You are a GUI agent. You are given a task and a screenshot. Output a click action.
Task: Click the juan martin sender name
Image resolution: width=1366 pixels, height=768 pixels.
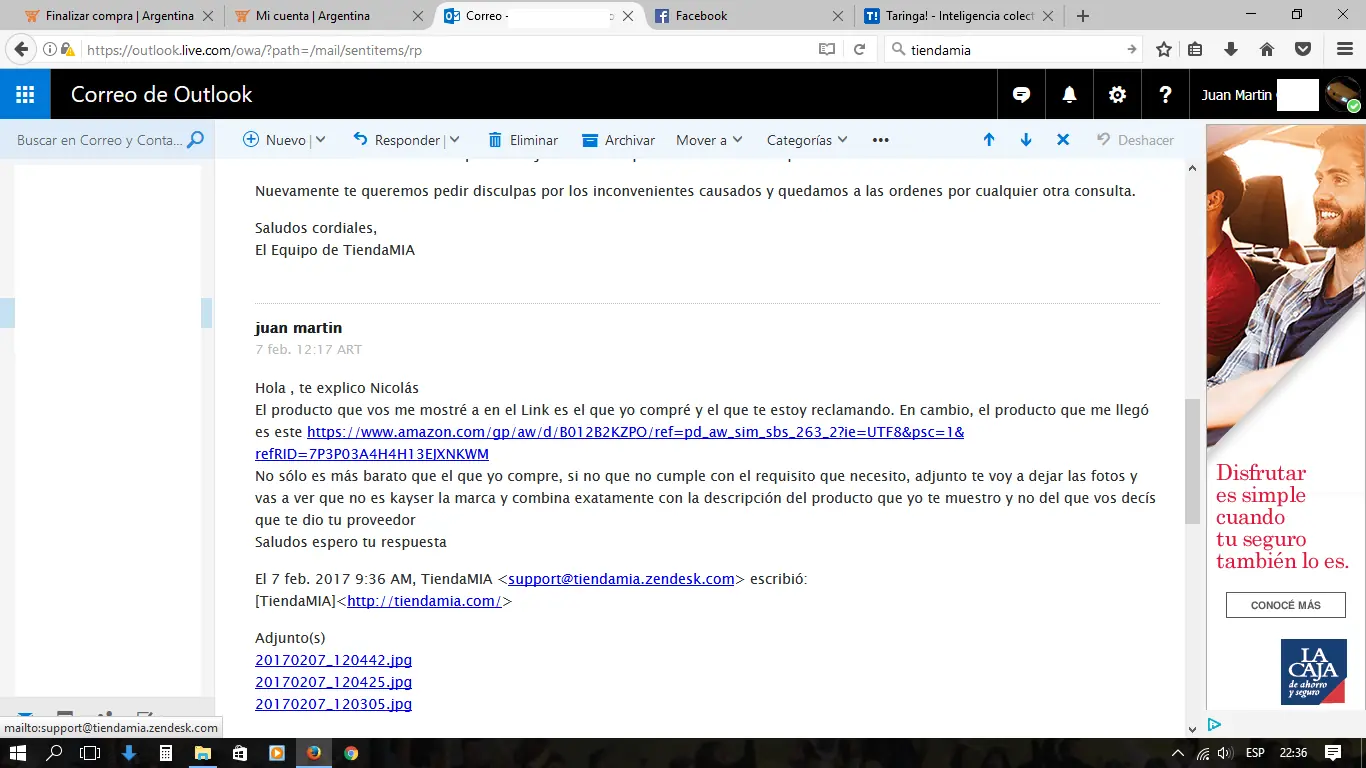click(298, 328)
